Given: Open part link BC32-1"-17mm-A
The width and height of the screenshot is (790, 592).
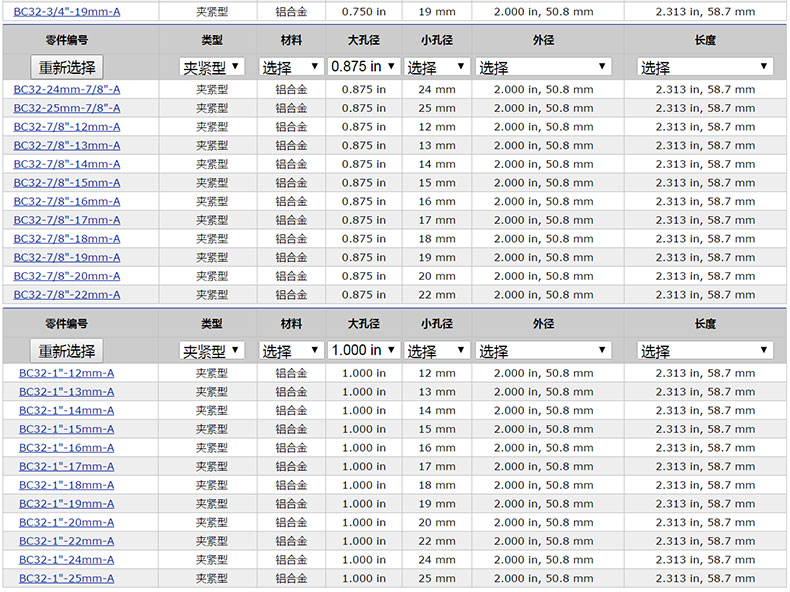Looking at the screenshot, I should click(66, 466).
